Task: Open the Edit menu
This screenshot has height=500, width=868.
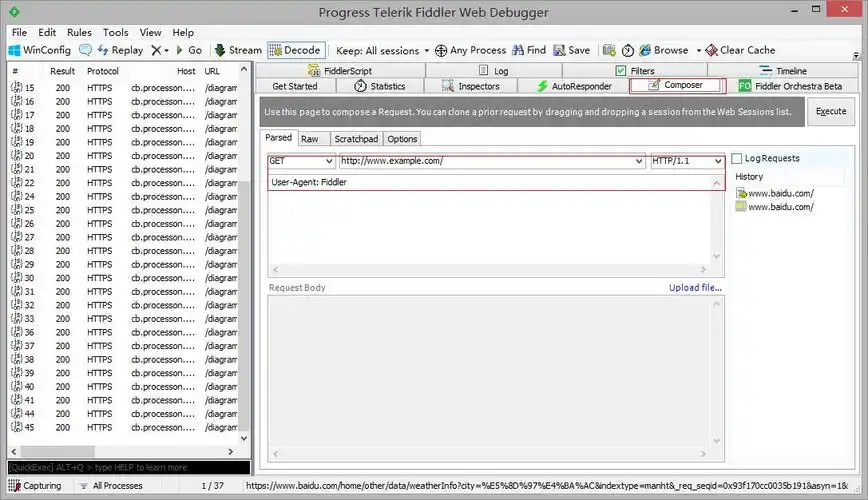Action: tap(47, 33)
